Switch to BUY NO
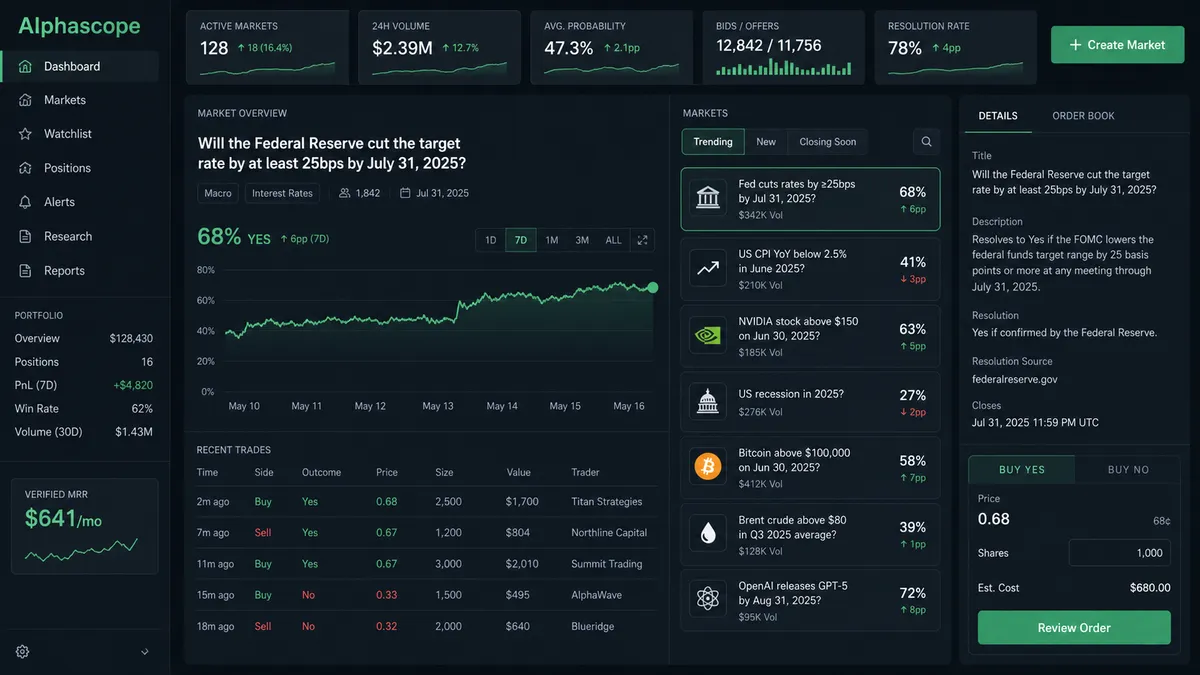Viewport: 1200px width, 675px height. [x=1128, y=470]
